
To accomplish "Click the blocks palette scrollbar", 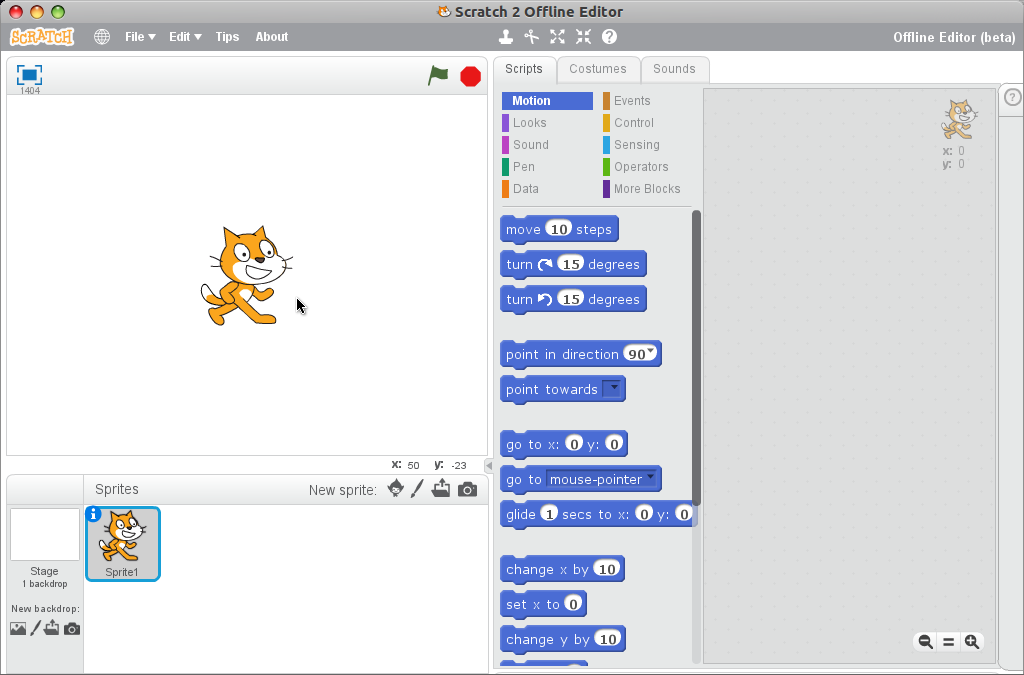I will [696, 357].
